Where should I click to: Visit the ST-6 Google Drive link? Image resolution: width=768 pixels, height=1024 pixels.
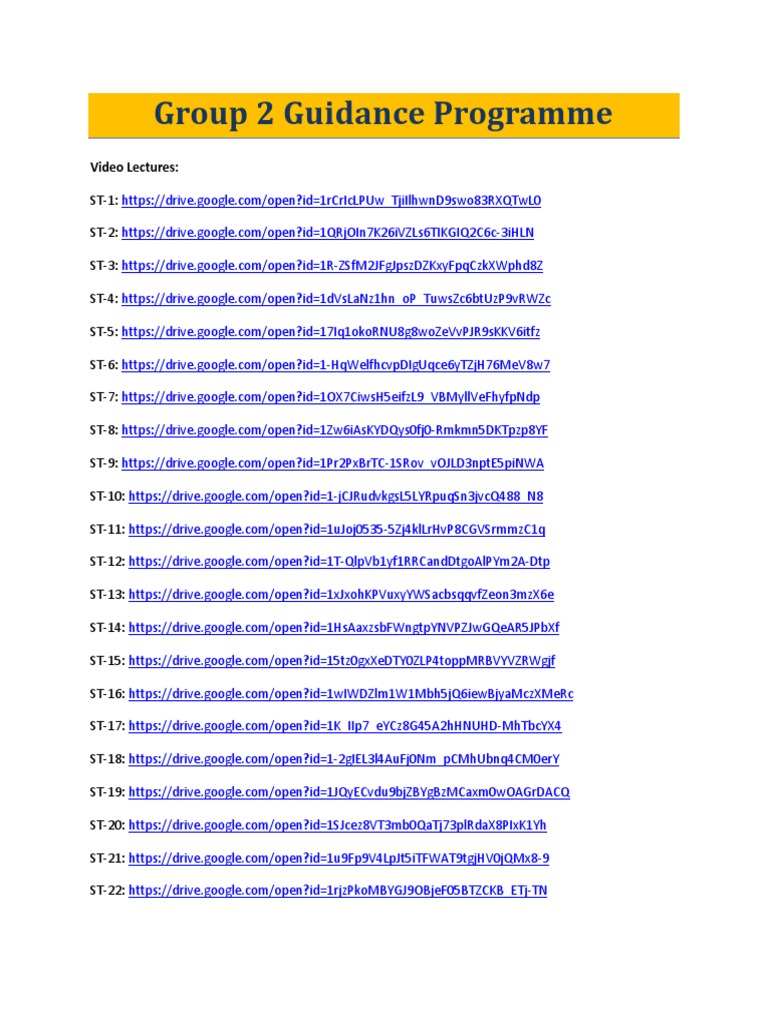(x=336, y=365)
